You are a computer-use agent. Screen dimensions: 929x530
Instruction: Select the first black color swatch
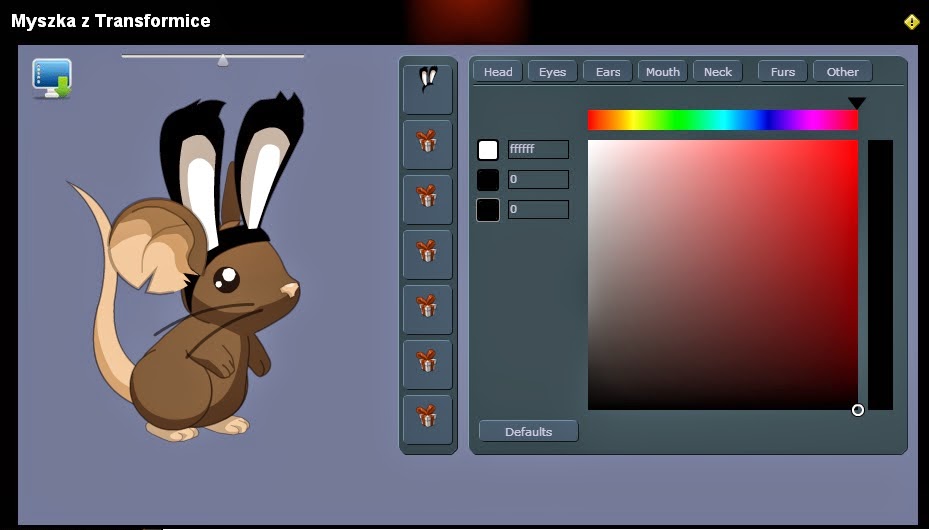(x=488, y=180)
